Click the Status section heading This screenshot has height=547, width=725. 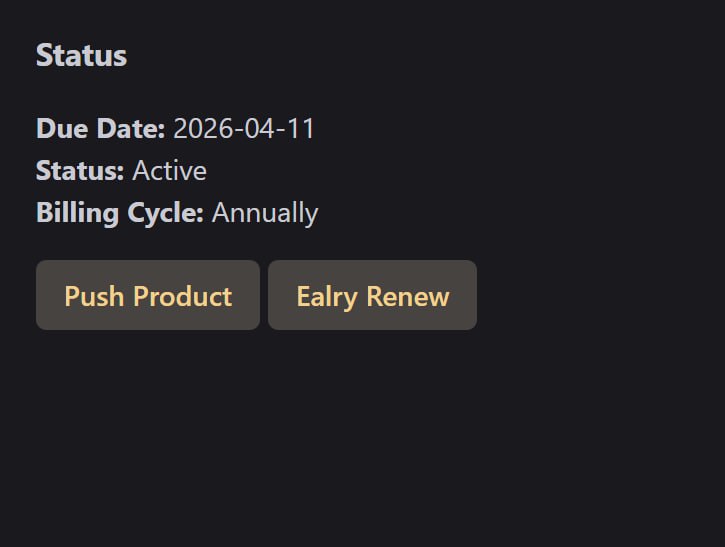tap(81, 55)
